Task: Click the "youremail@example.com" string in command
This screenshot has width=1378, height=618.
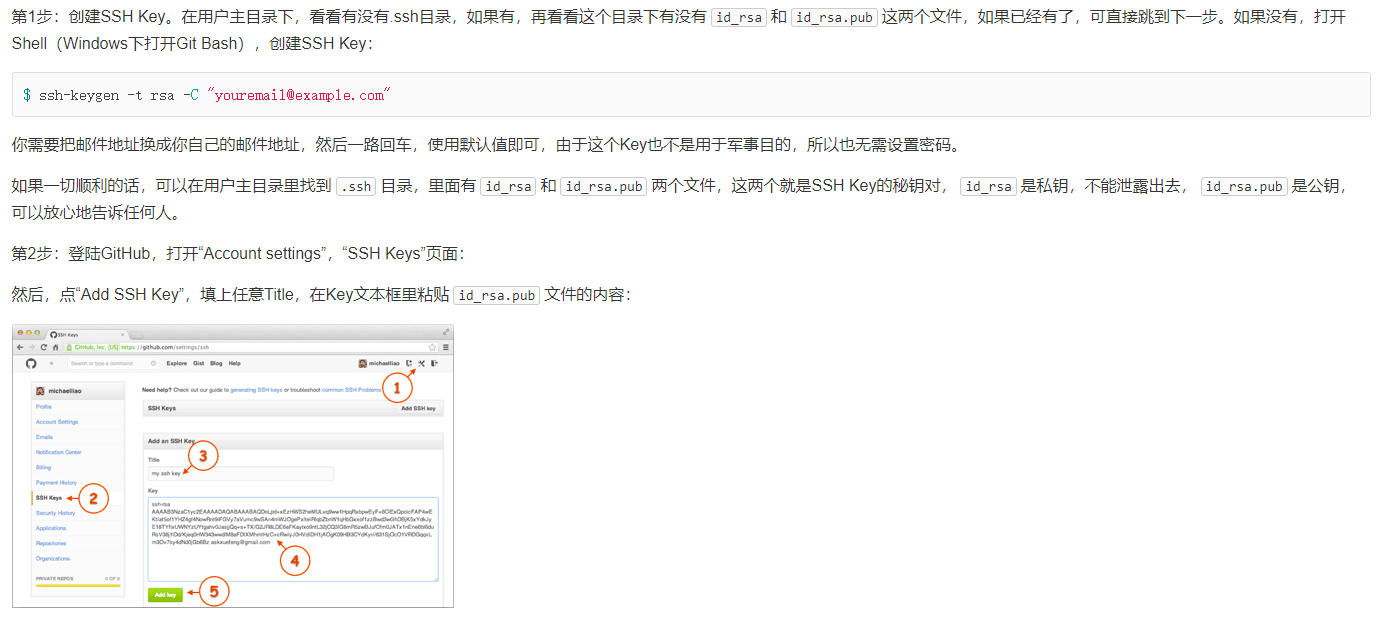Action: (298, 95)
